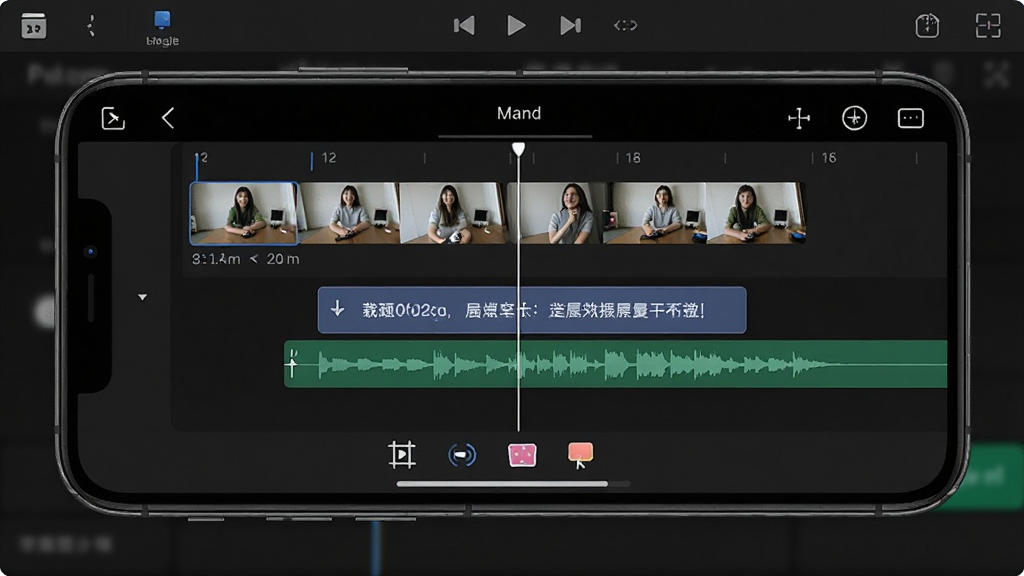The height and width of the screenshot is (576, 1024).
Task: Open the more options ellipsis button
Action: pyautogui.click(x=910, y=118)
